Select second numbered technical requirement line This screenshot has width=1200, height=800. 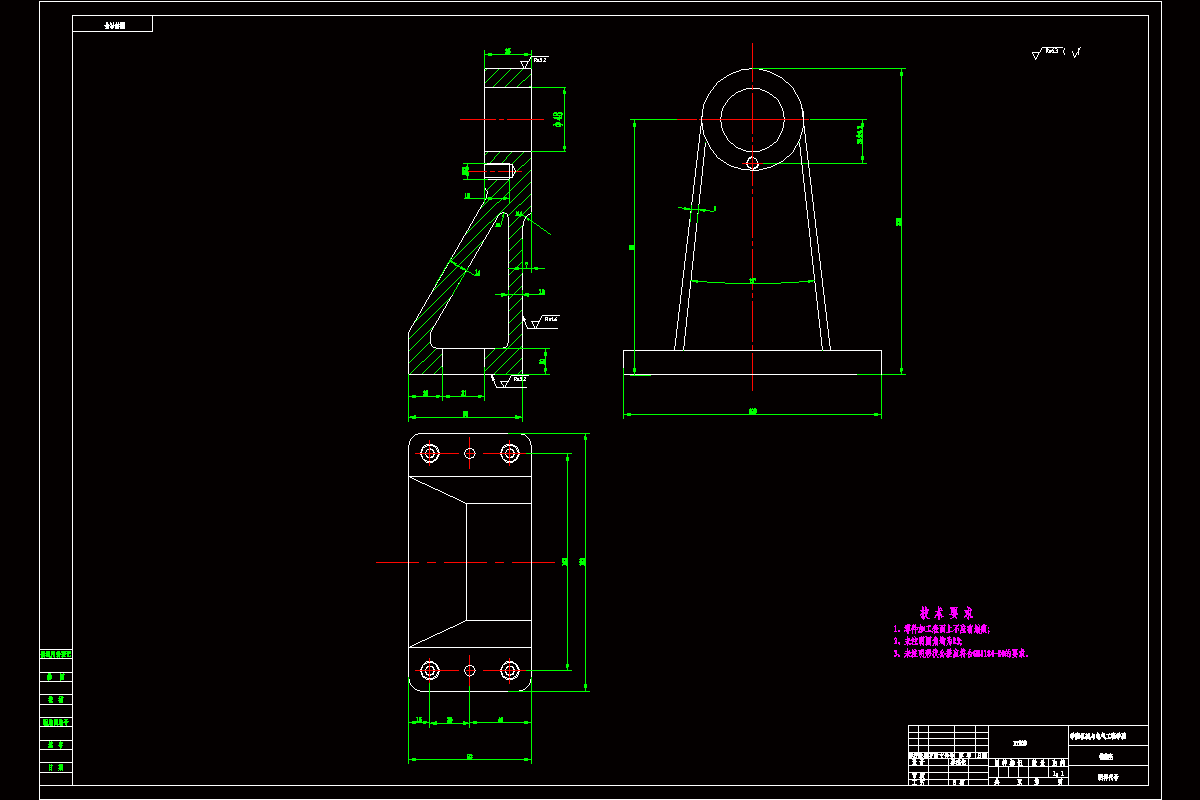pos(927,641)
